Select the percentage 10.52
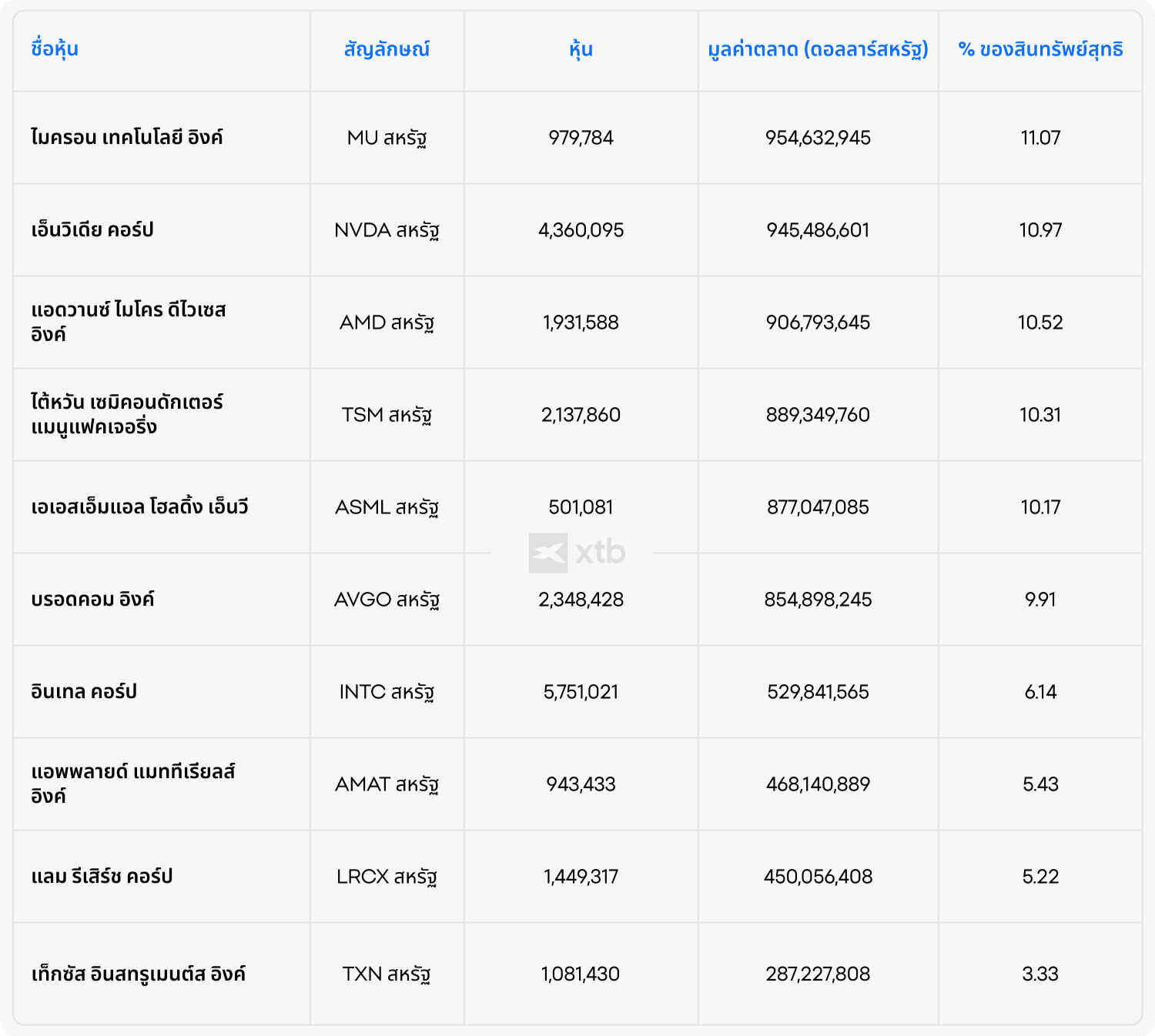This screenshot has width=1155, height=1036. pyautogui.click(x=1040, y=322)
